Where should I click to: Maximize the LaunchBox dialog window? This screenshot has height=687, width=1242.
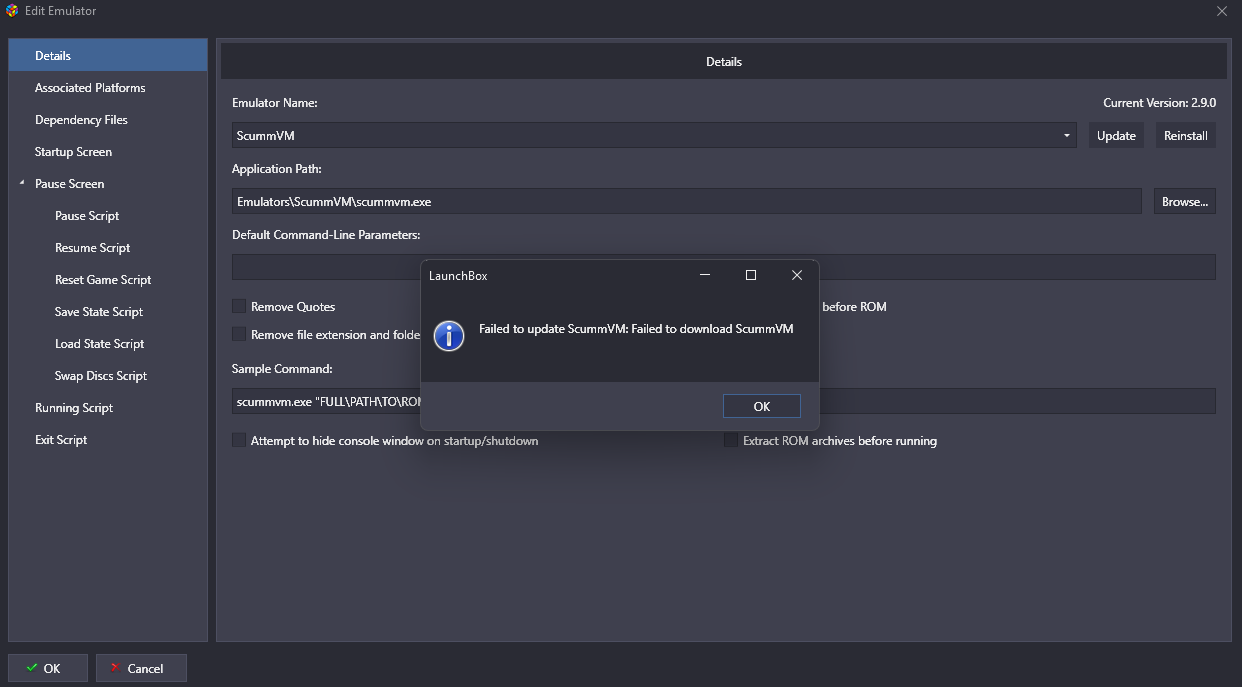[x=751, y=275]
